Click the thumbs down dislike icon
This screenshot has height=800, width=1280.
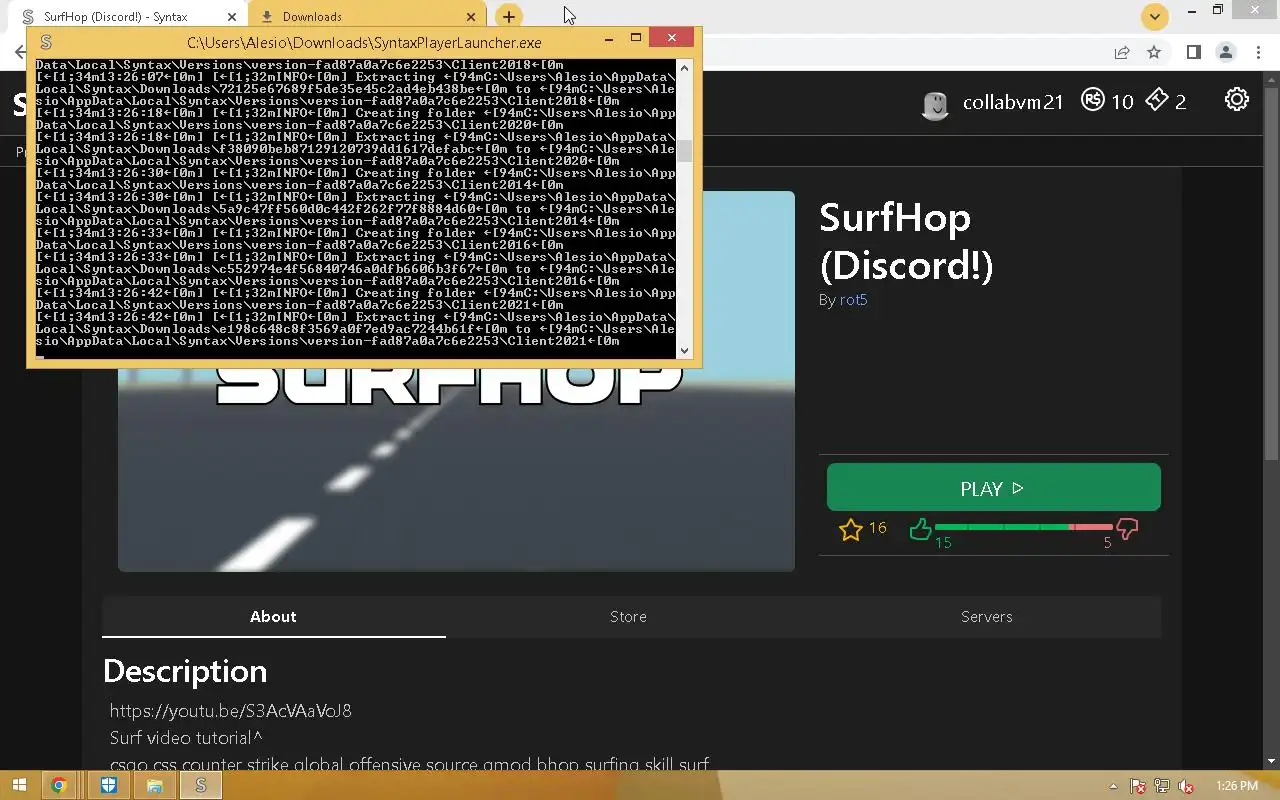[x=1127, y=528]
